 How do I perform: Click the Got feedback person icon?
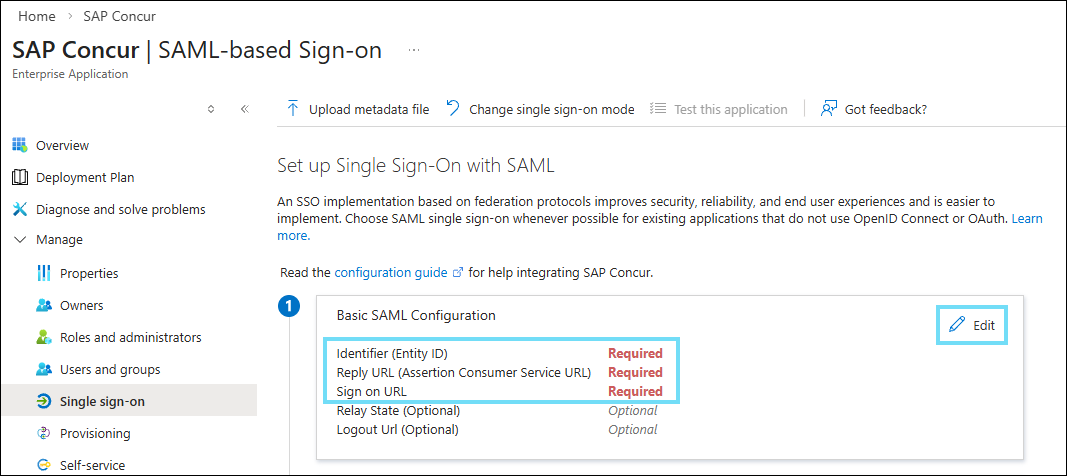[x=828, y=109]
